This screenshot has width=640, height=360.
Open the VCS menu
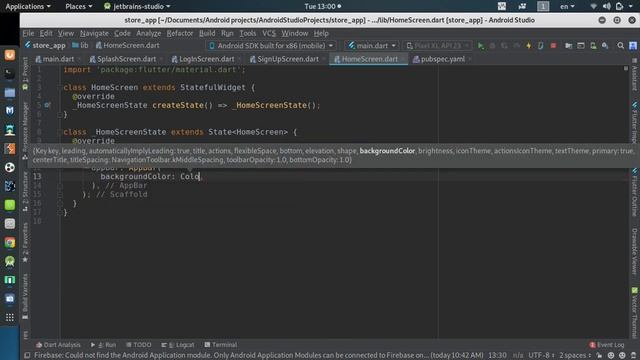point(269,33)
